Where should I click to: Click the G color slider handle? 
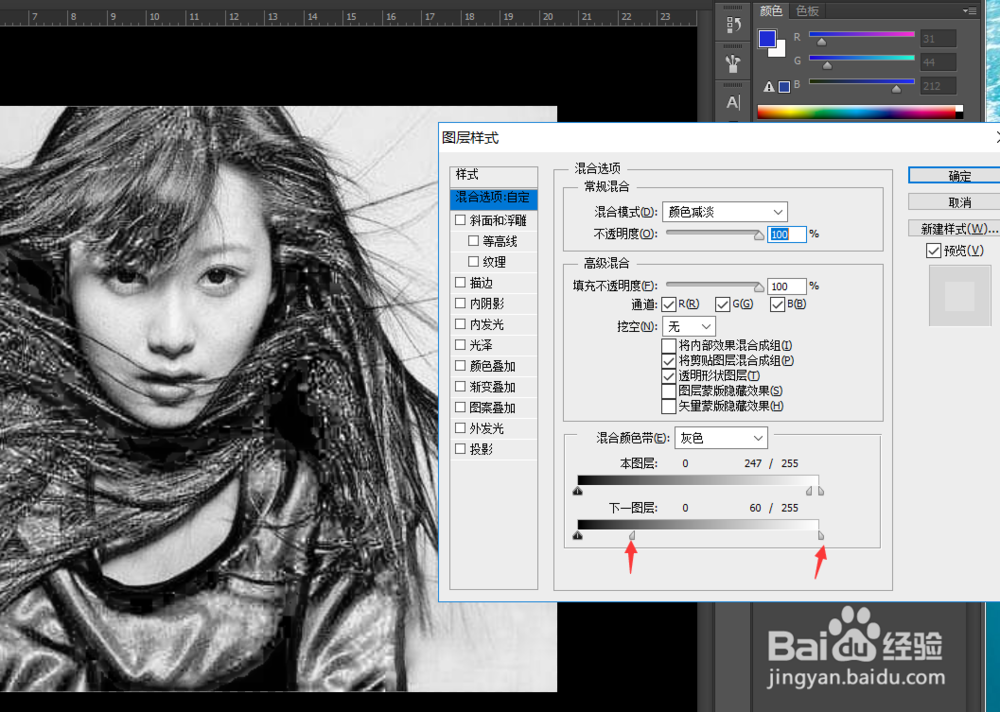(827, 66)
